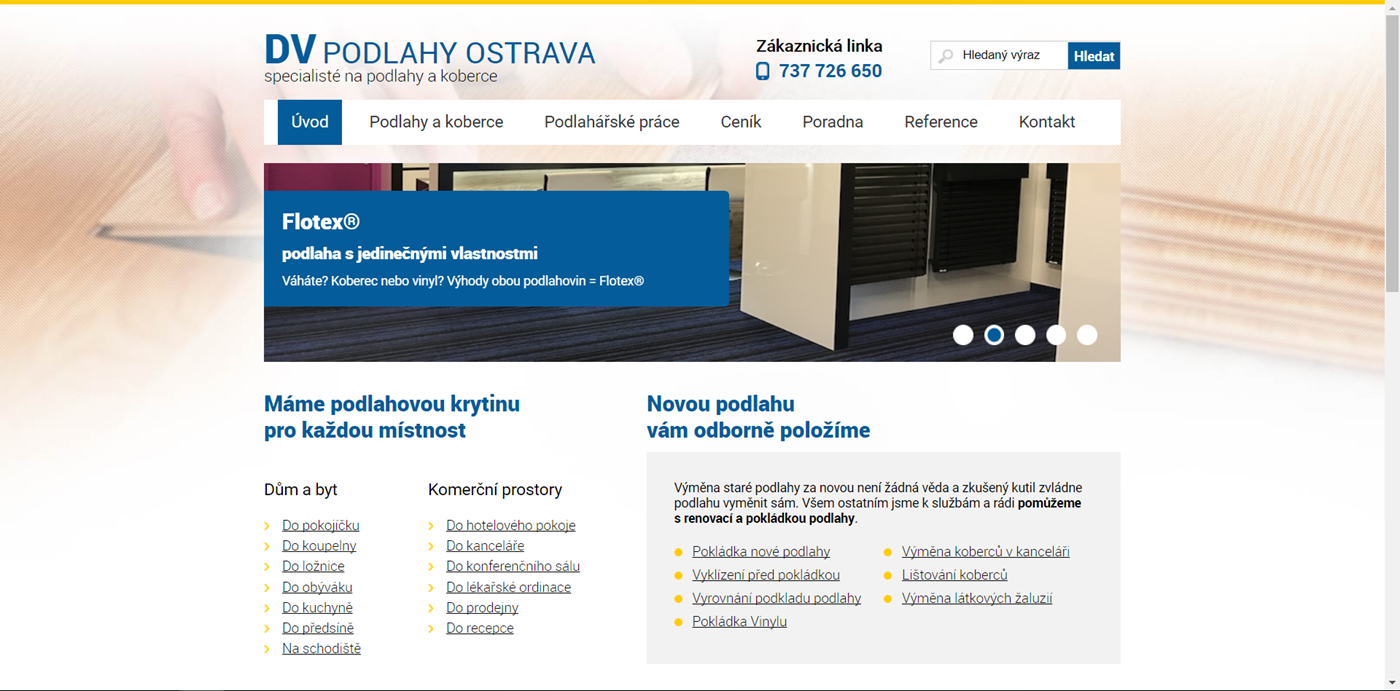Click the 'Zákaznická linka' label
Image resolution: width=1400 pixels, height=691 pixels.
point(819,46)
